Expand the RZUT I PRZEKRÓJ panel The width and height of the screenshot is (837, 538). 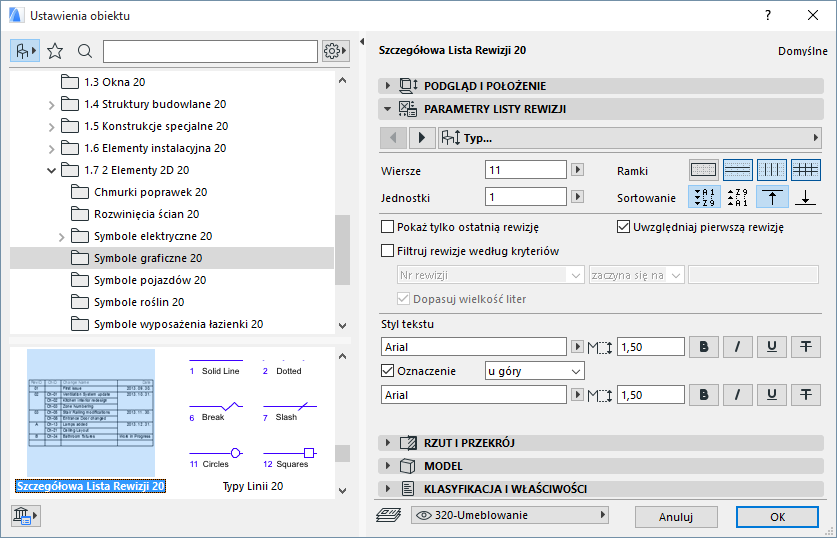pyautogui.click(x=388, y=442)
